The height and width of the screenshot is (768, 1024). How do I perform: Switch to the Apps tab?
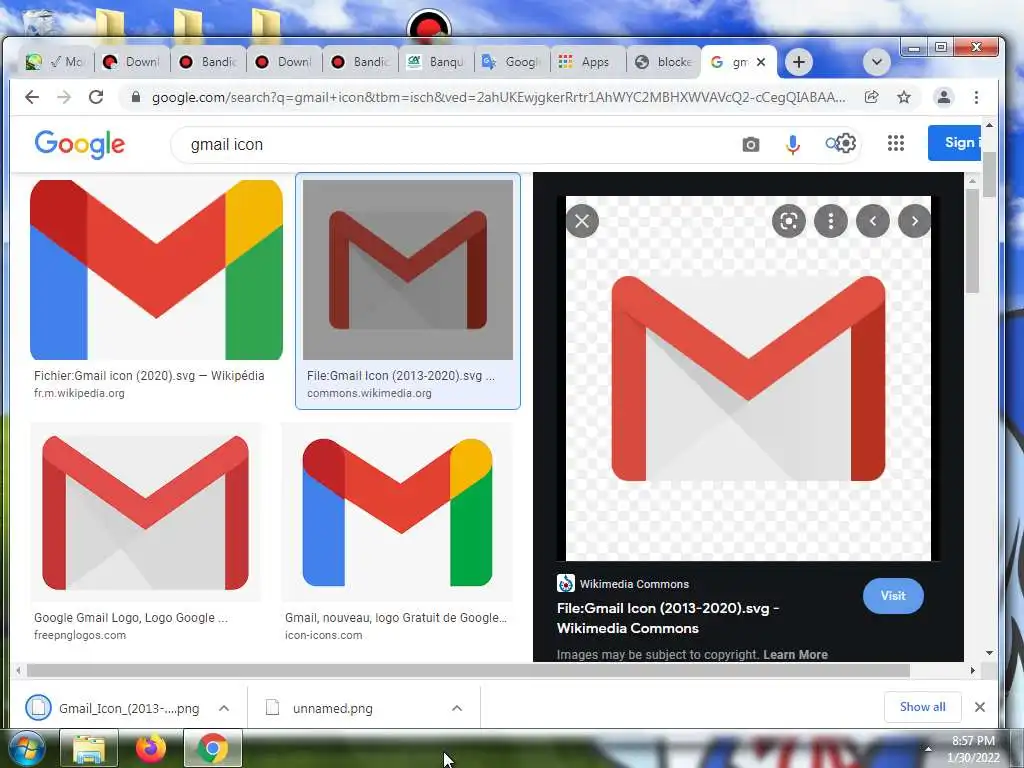[588, 62]
